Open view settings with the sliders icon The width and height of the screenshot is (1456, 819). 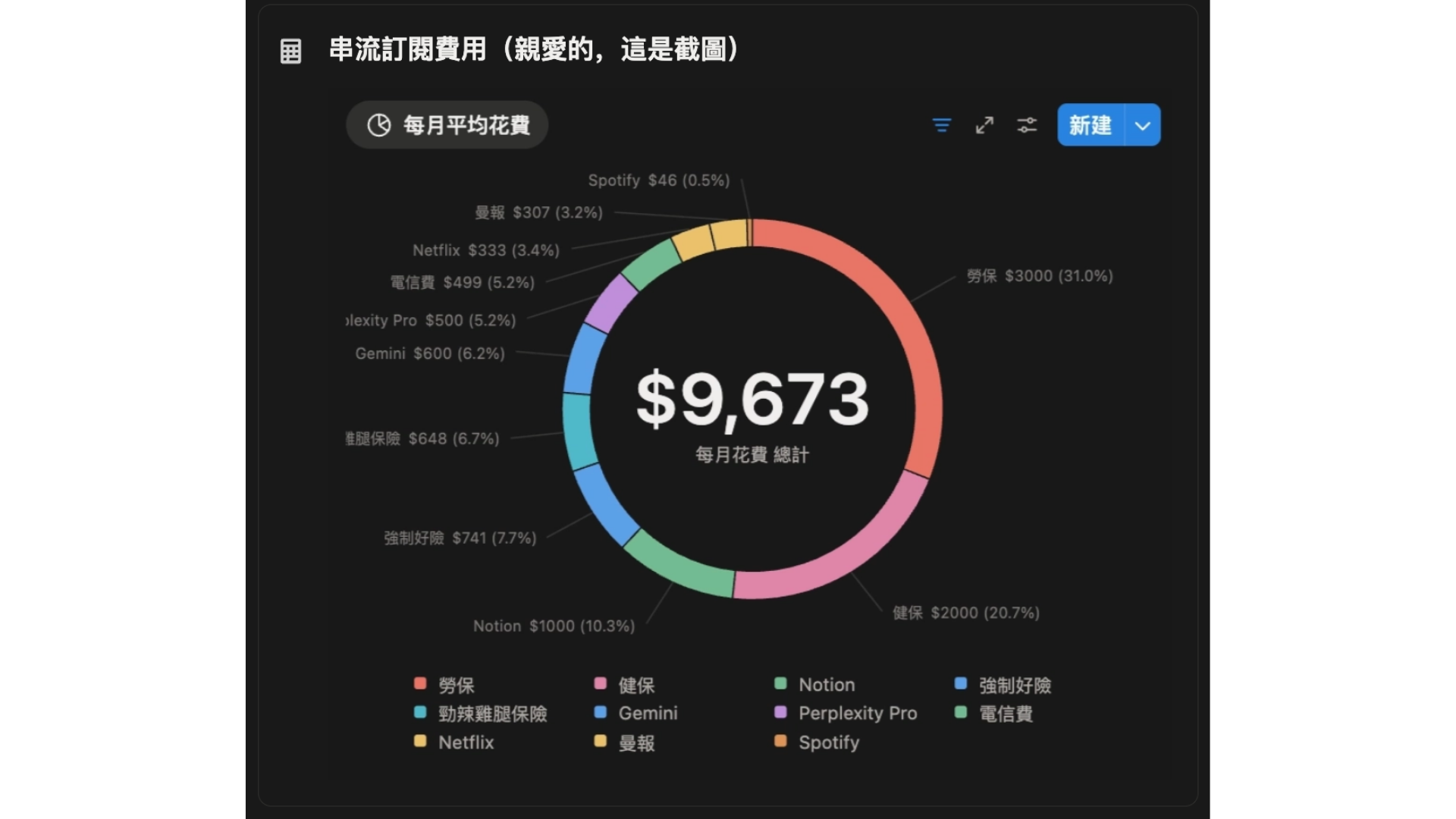(x=1027, y=125)
